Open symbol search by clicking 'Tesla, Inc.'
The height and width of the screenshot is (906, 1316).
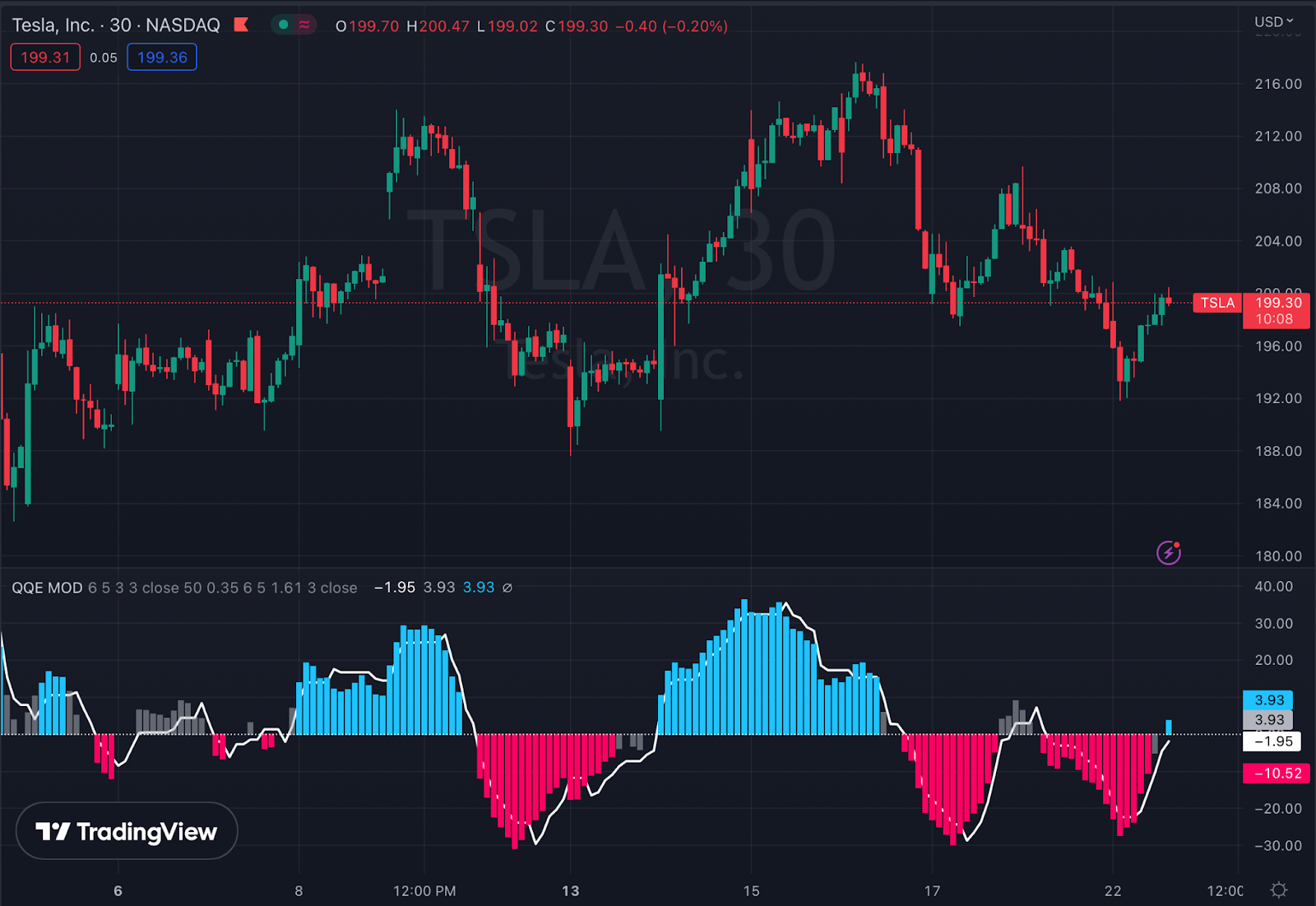56,25
